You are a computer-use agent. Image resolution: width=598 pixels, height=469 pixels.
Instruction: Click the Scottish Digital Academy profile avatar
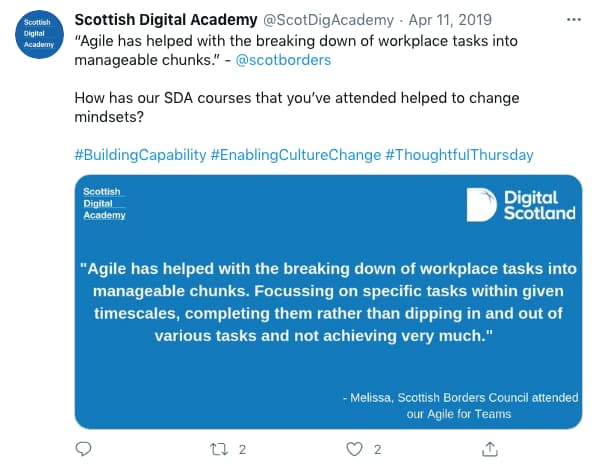pos(39,34)
